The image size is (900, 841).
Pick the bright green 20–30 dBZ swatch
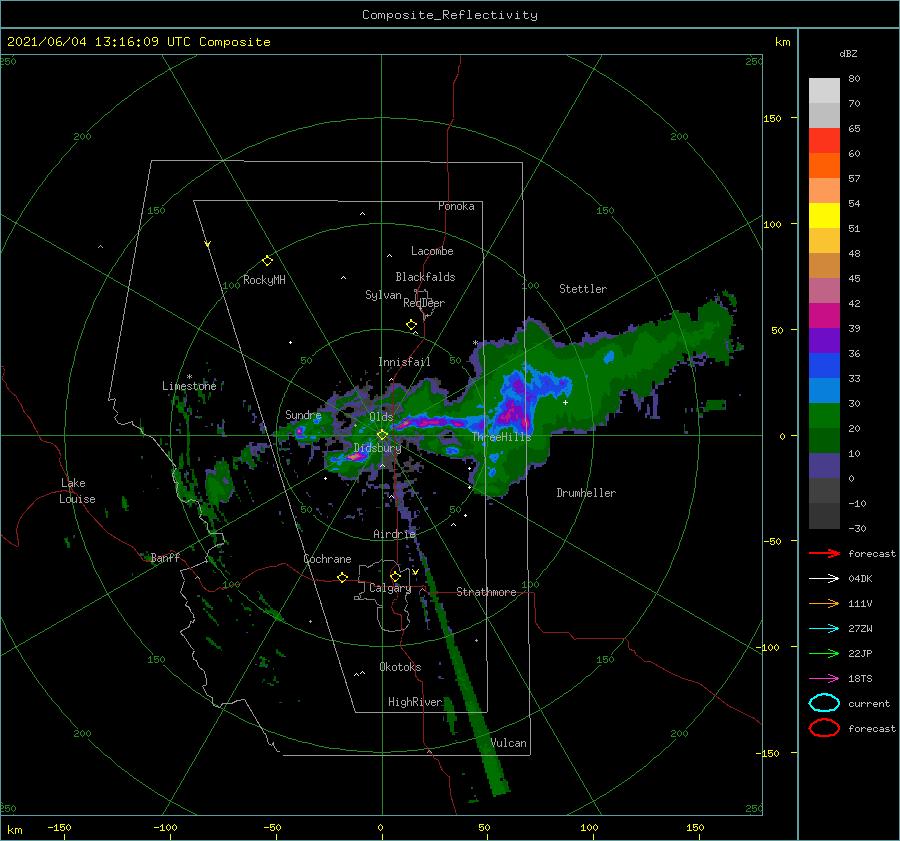pyautogui.click(x=824, y=416)
